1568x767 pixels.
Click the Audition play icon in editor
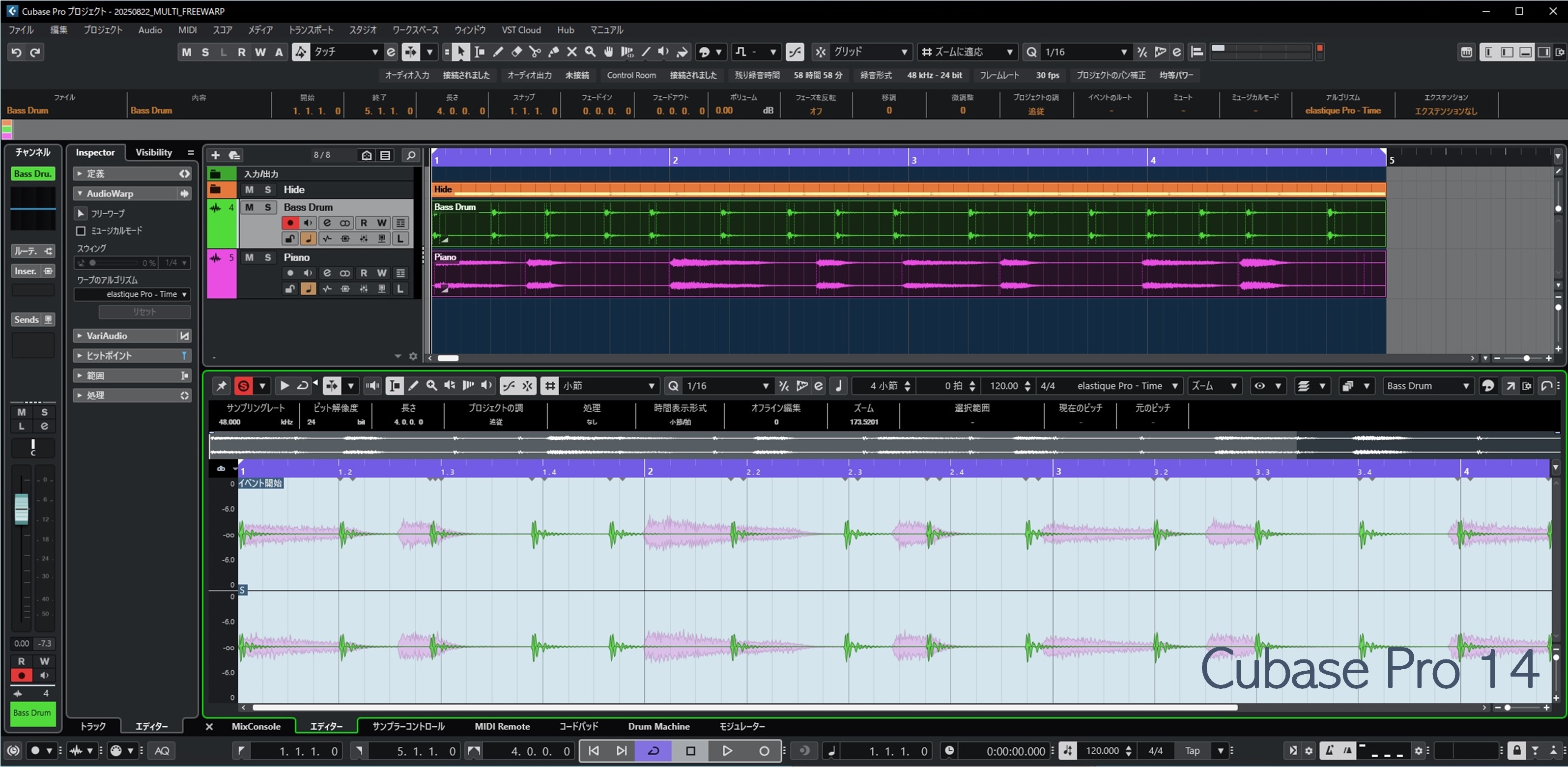tap(284, 386)
